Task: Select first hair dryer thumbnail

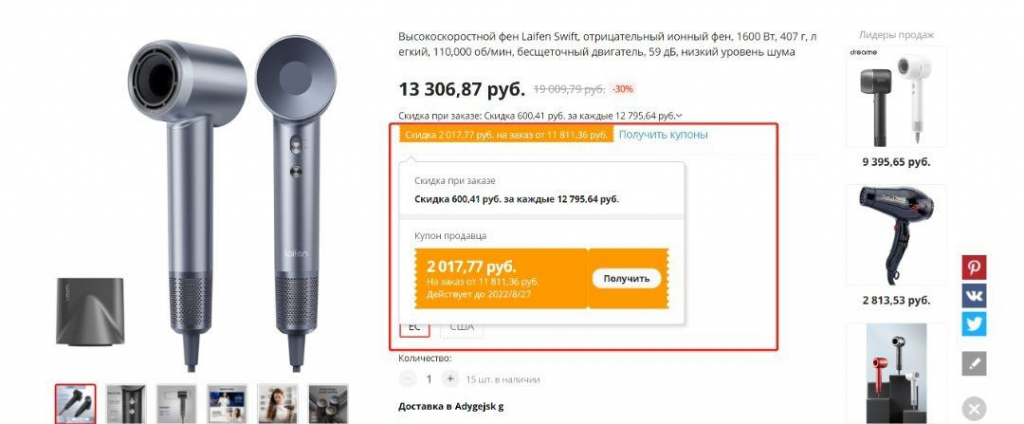Action: (x=75, y=404)
